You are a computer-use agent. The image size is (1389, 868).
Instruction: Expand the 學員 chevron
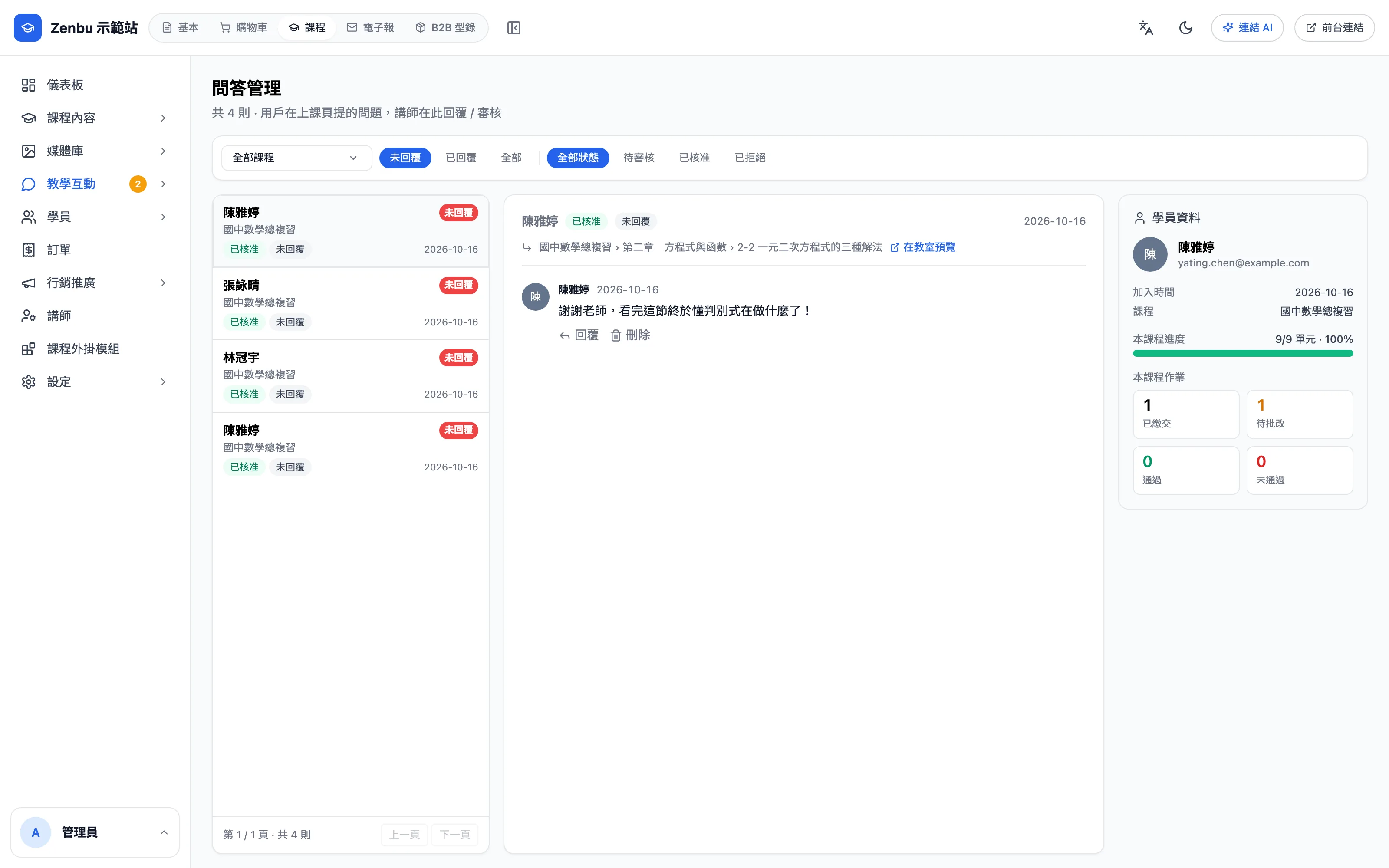tap(163, 217)
